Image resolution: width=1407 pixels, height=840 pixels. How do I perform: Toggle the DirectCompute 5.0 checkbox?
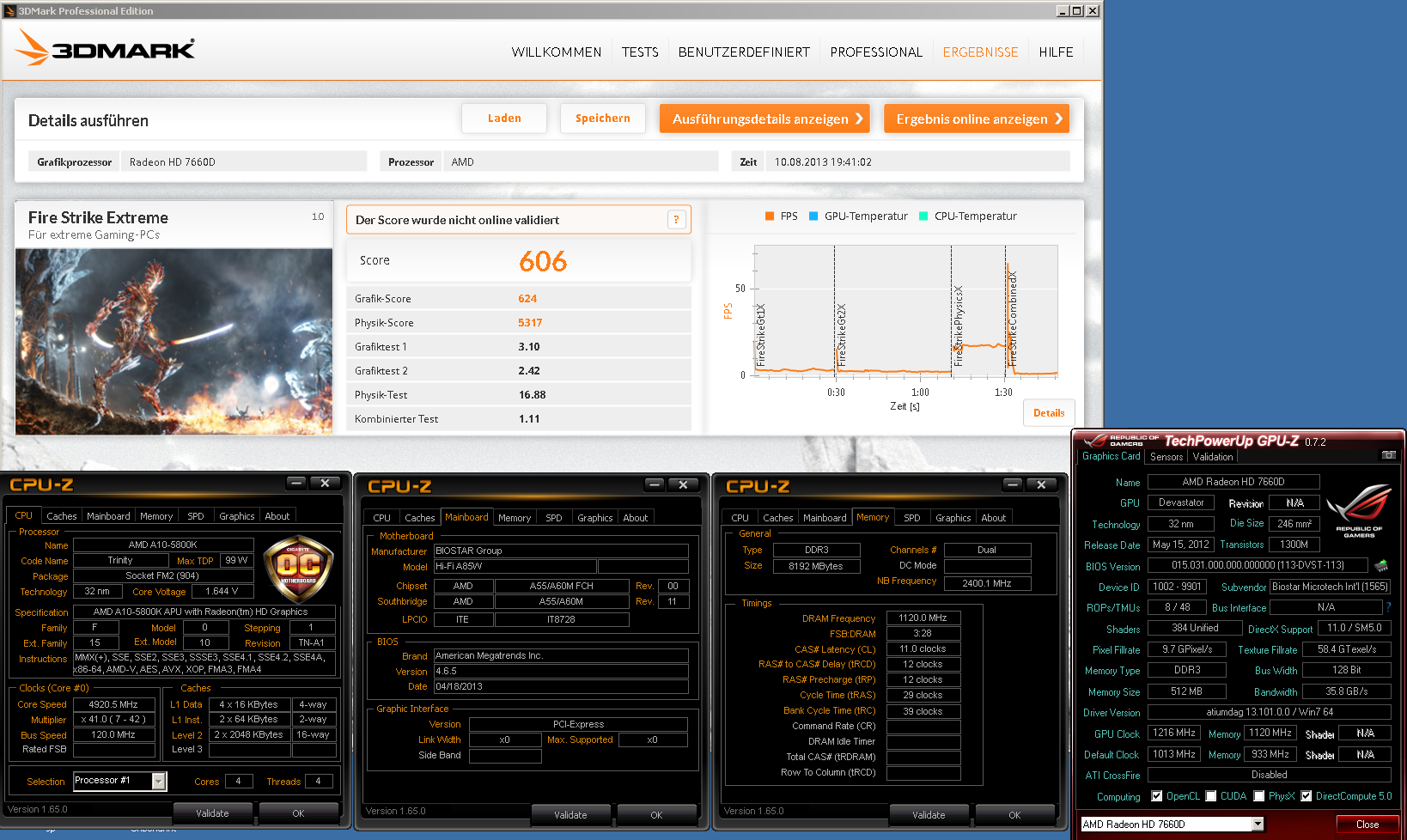coord(1306,796)
